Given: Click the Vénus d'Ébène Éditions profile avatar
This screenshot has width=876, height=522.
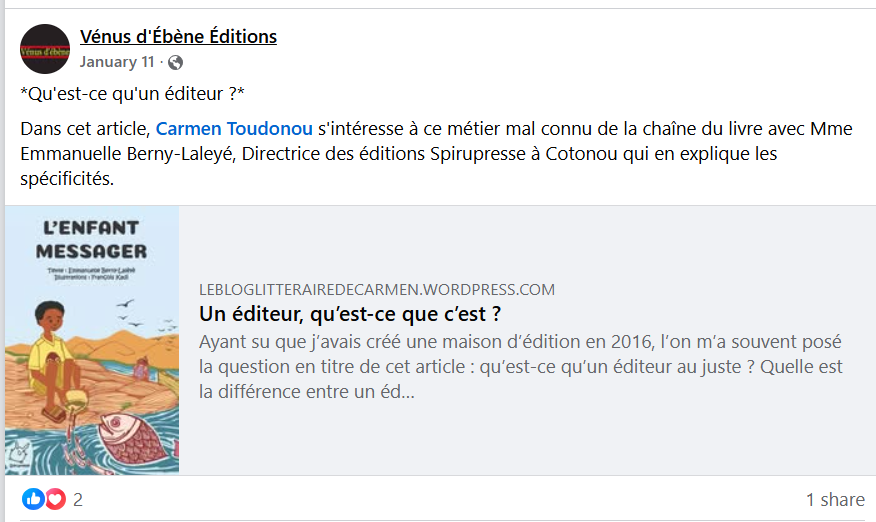Looking at the screenshot, I should (x=45, y=49).
